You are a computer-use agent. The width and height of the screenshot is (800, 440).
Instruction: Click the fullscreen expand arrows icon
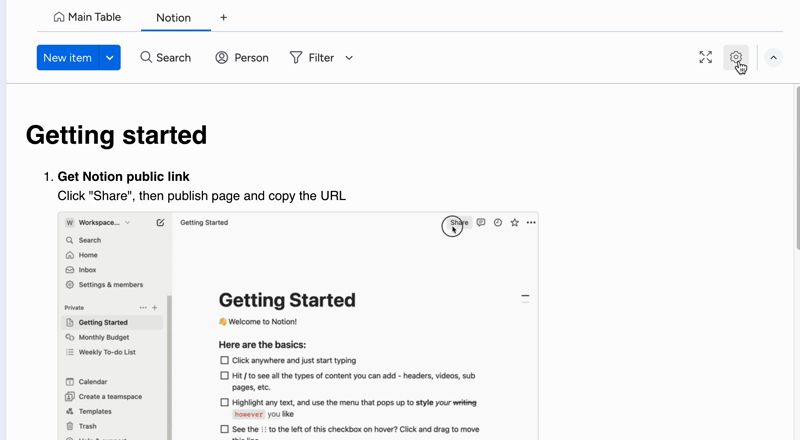click(706, 57)
